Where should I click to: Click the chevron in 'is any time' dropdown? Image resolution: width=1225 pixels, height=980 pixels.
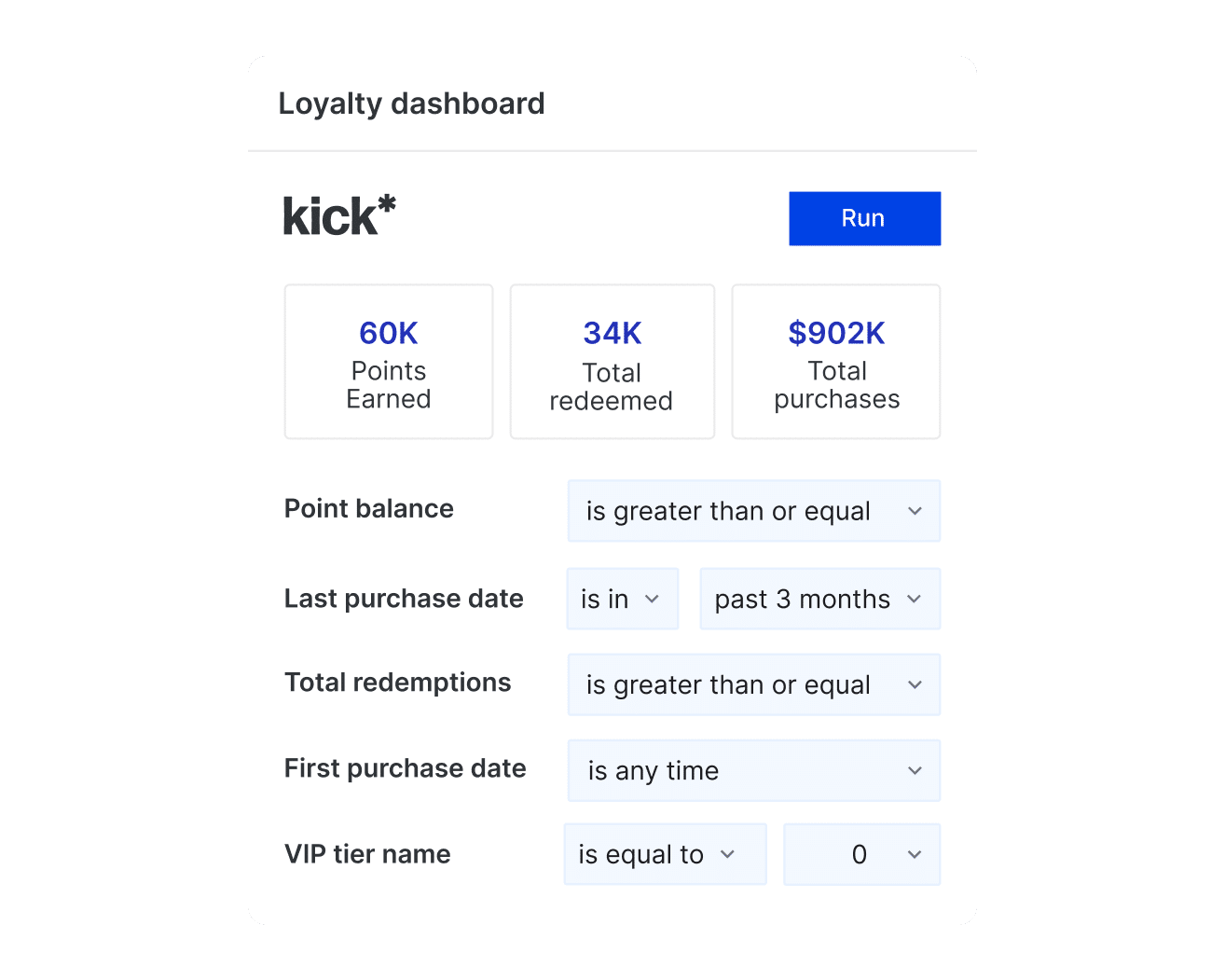pos(915,770)
